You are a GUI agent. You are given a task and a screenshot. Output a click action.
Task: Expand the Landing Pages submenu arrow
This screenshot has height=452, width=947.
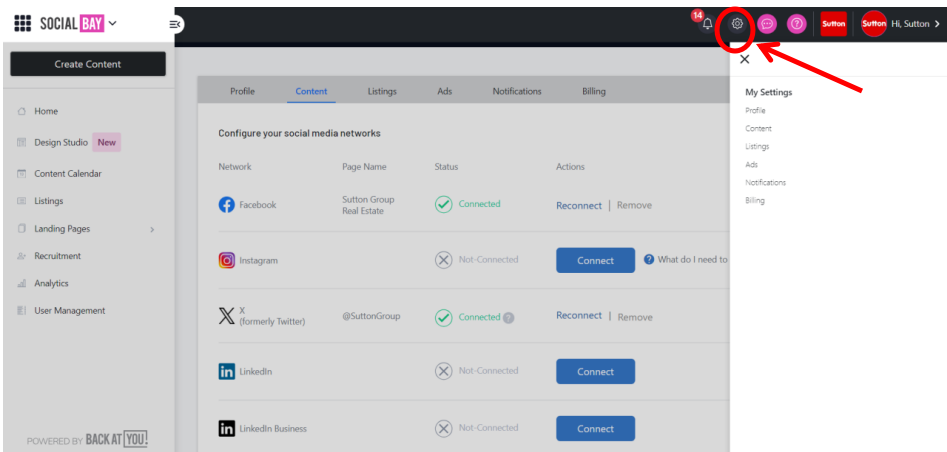click(152, 230)
